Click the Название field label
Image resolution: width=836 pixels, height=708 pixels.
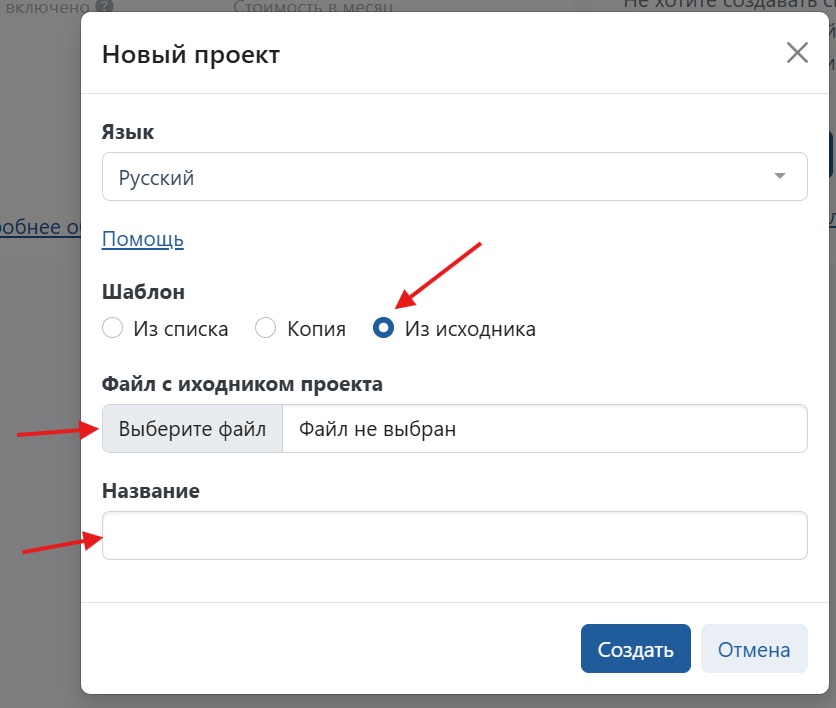(x=151, y=490)
